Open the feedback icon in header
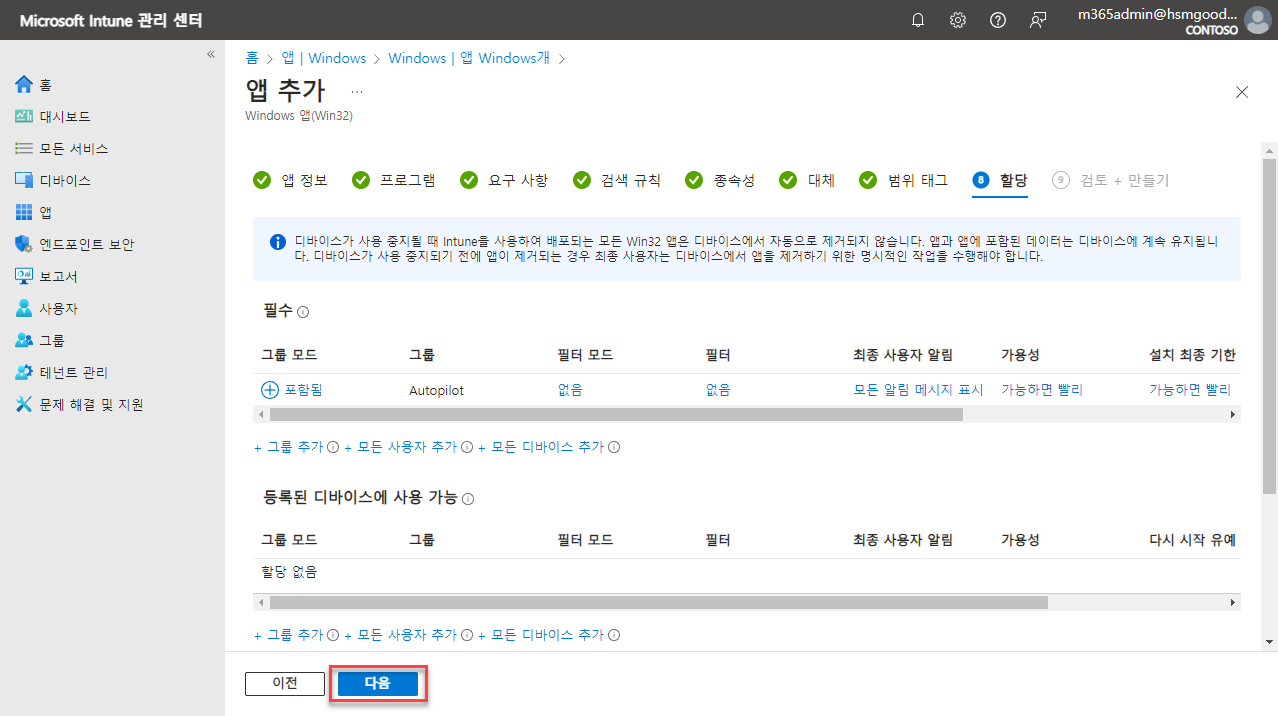The height and width of the screenshot is (716, 1278). click(1038, 20)
